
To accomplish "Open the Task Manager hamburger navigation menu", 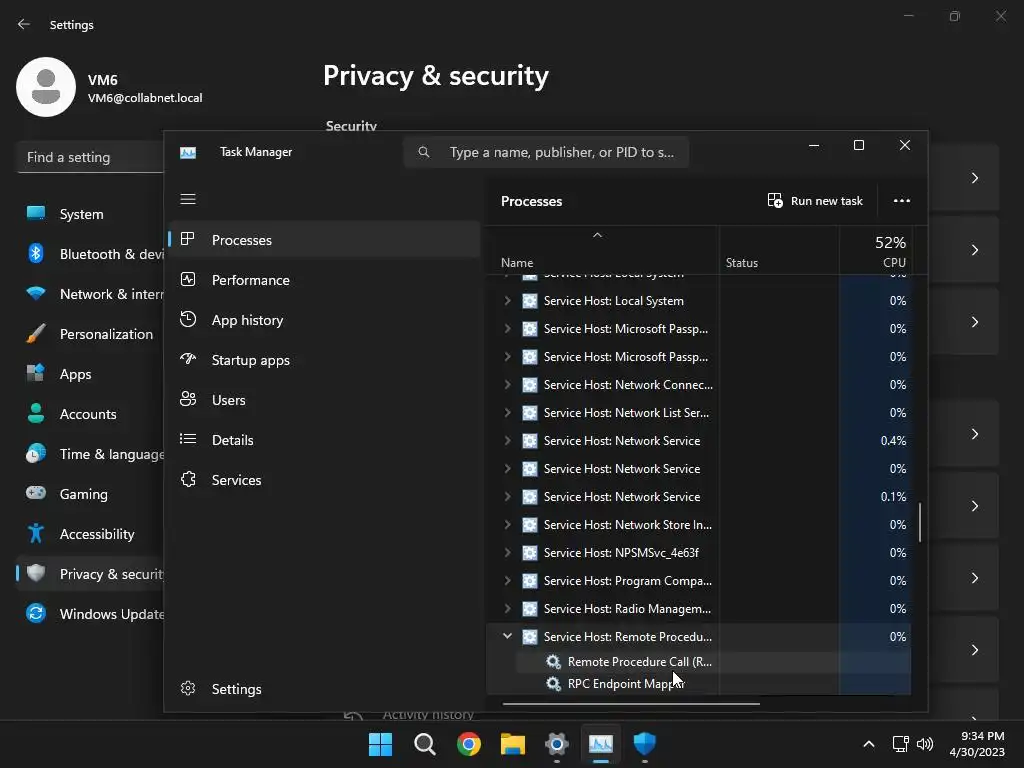I will click(x=188, y=199).
